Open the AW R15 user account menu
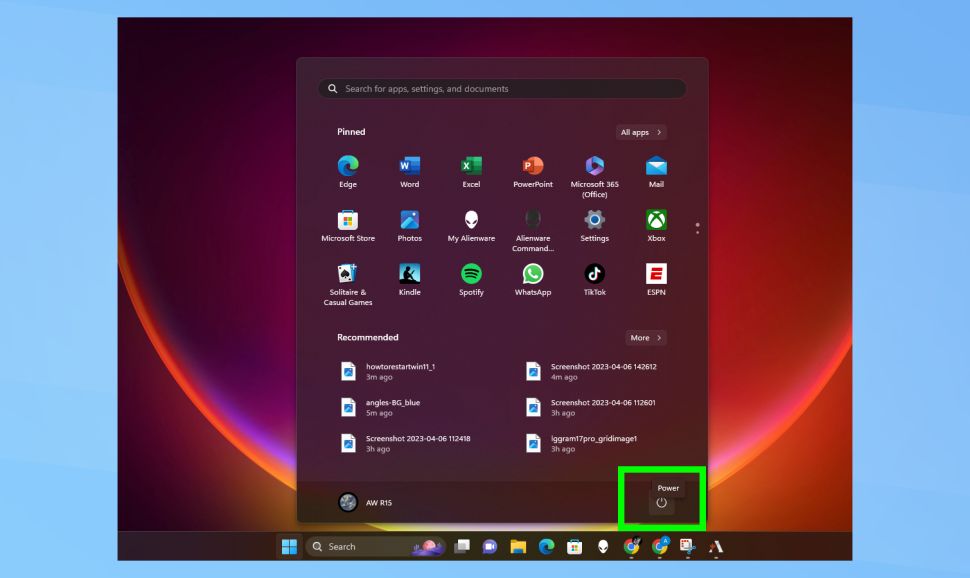Viewport: 970px width, 578px height. [x=366, y=503]
